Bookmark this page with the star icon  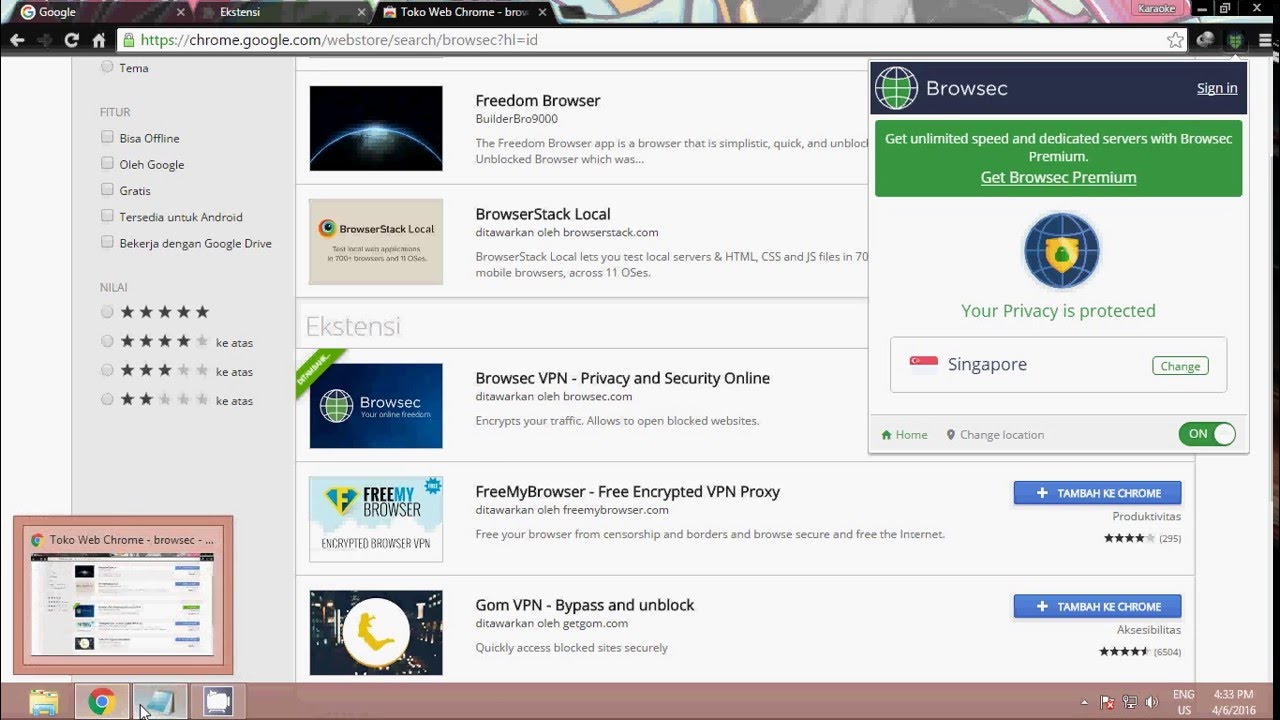point(1175,40)
